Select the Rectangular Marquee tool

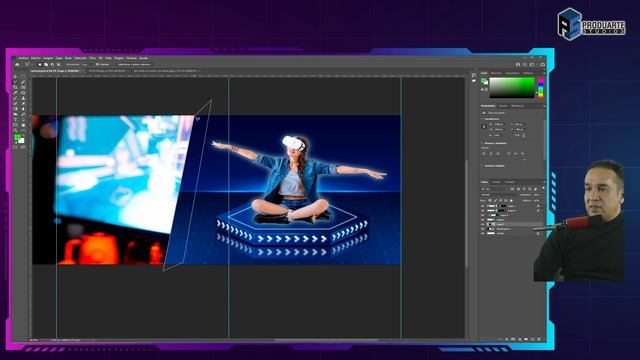[x=23, y=77]
